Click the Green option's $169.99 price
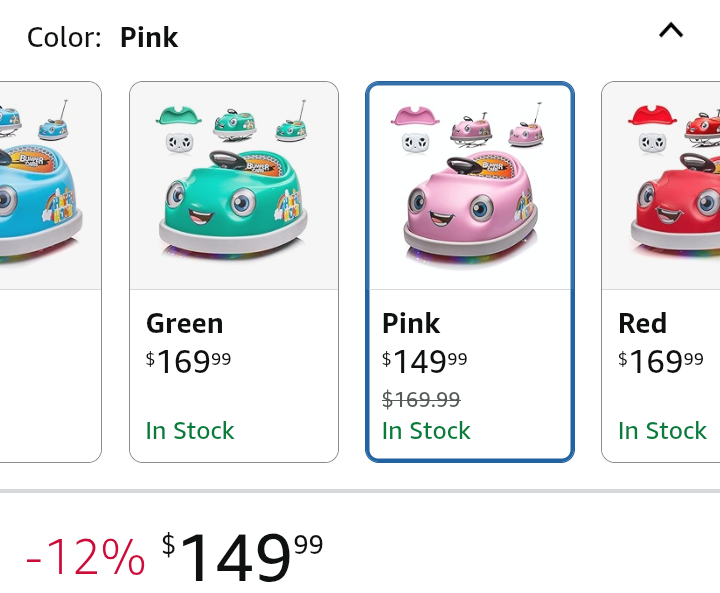The height and width of the screenshot is (593, 720). pyautogui.click(x=189, y=361)
